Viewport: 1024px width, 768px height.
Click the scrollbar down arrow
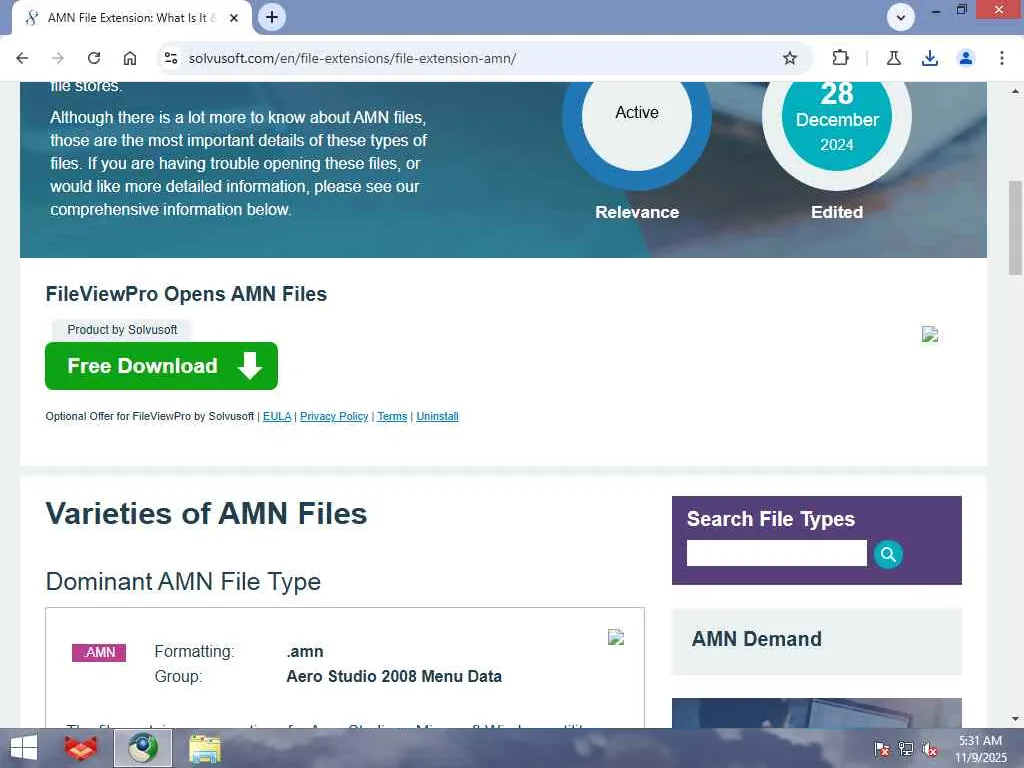pos(1015,719)
